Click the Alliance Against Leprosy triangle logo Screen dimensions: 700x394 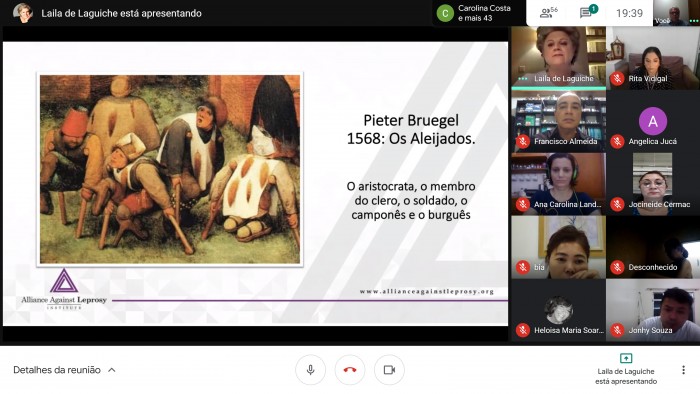point(64,281)
